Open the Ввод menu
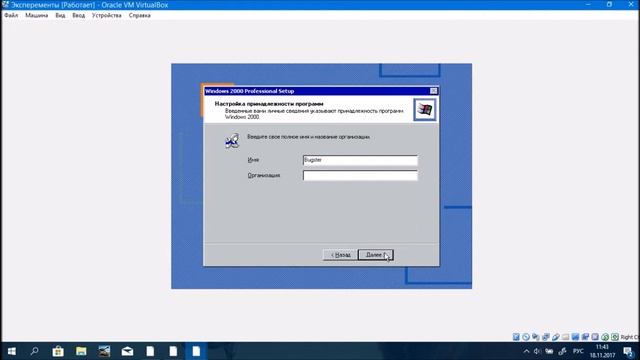The height and width of the screenshot is (360, 640). coord(78,15)
